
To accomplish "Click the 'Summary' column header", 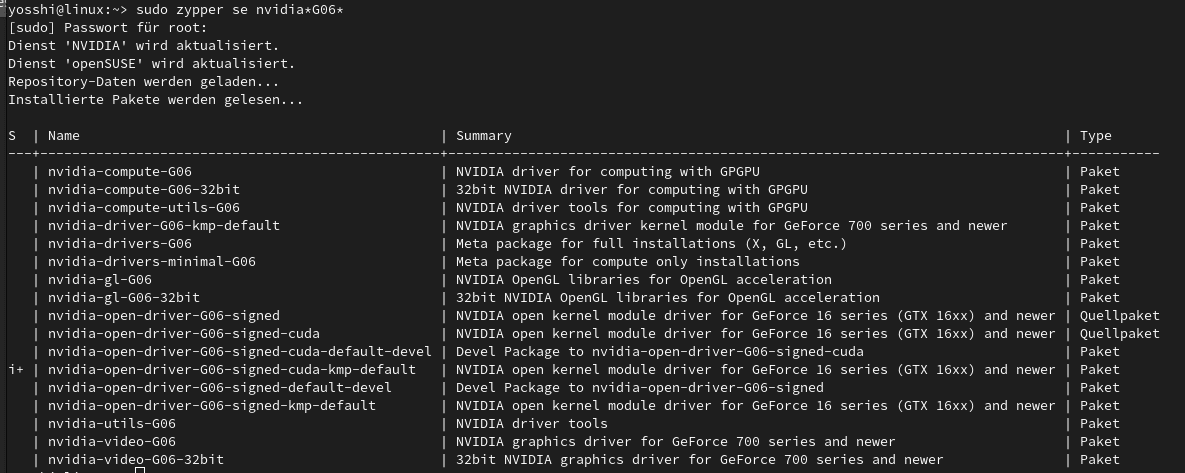I will click(484, 136).
